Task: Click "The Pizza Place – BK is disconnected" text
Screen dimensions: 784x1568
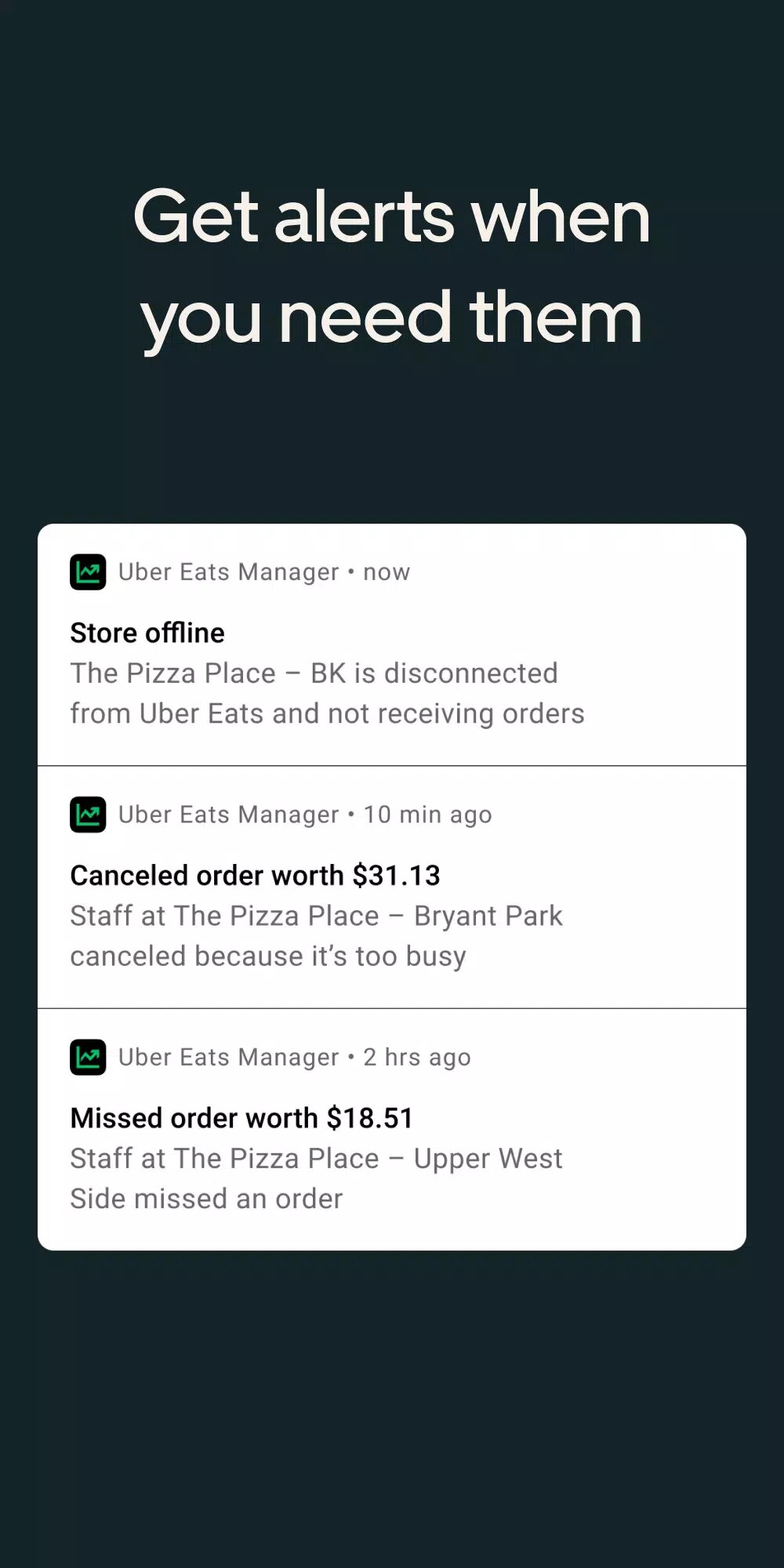Action: coord(314,673)
